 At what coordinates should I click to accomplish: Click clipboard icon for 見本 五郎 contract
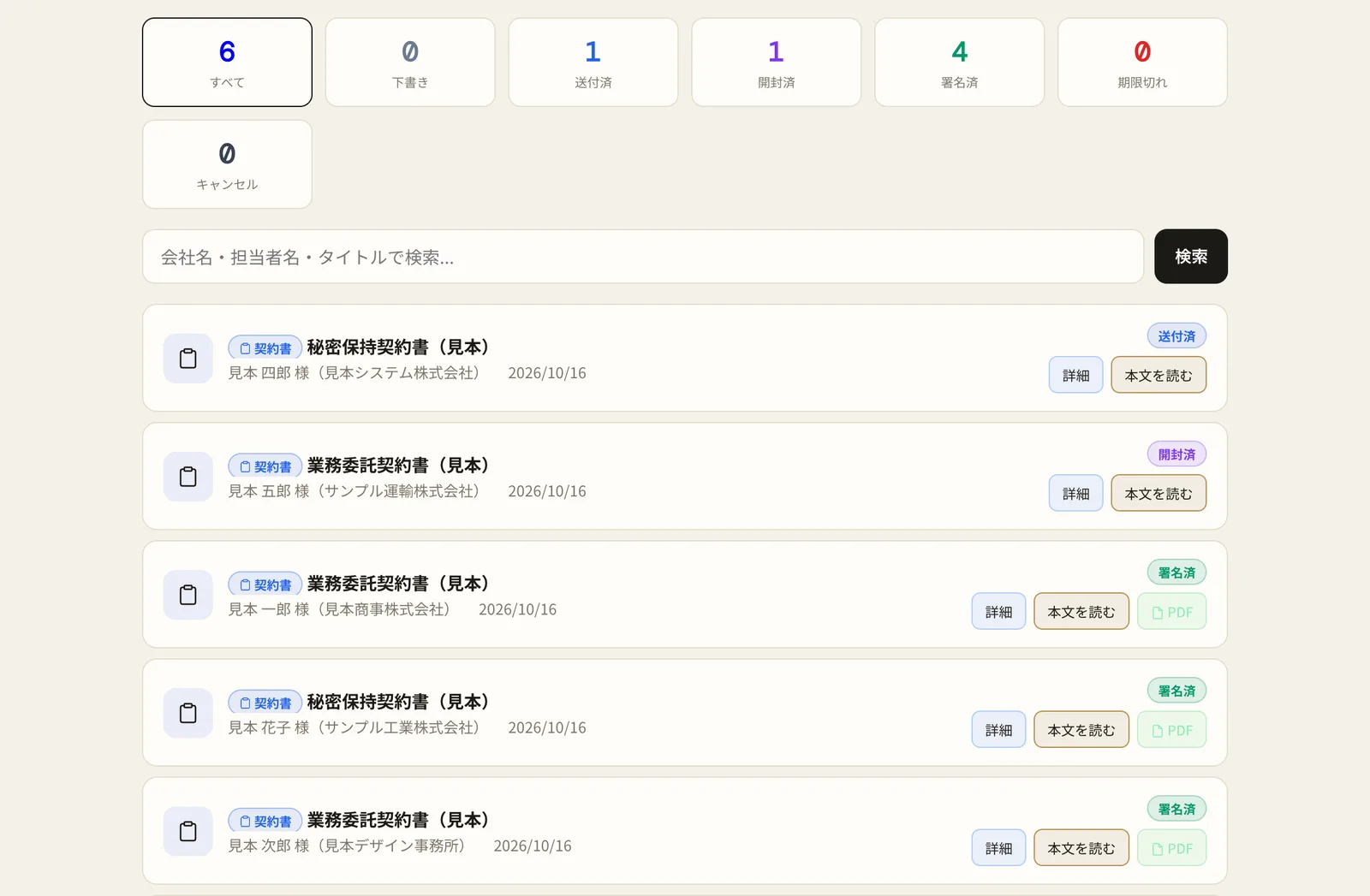(x=188, y=477)
